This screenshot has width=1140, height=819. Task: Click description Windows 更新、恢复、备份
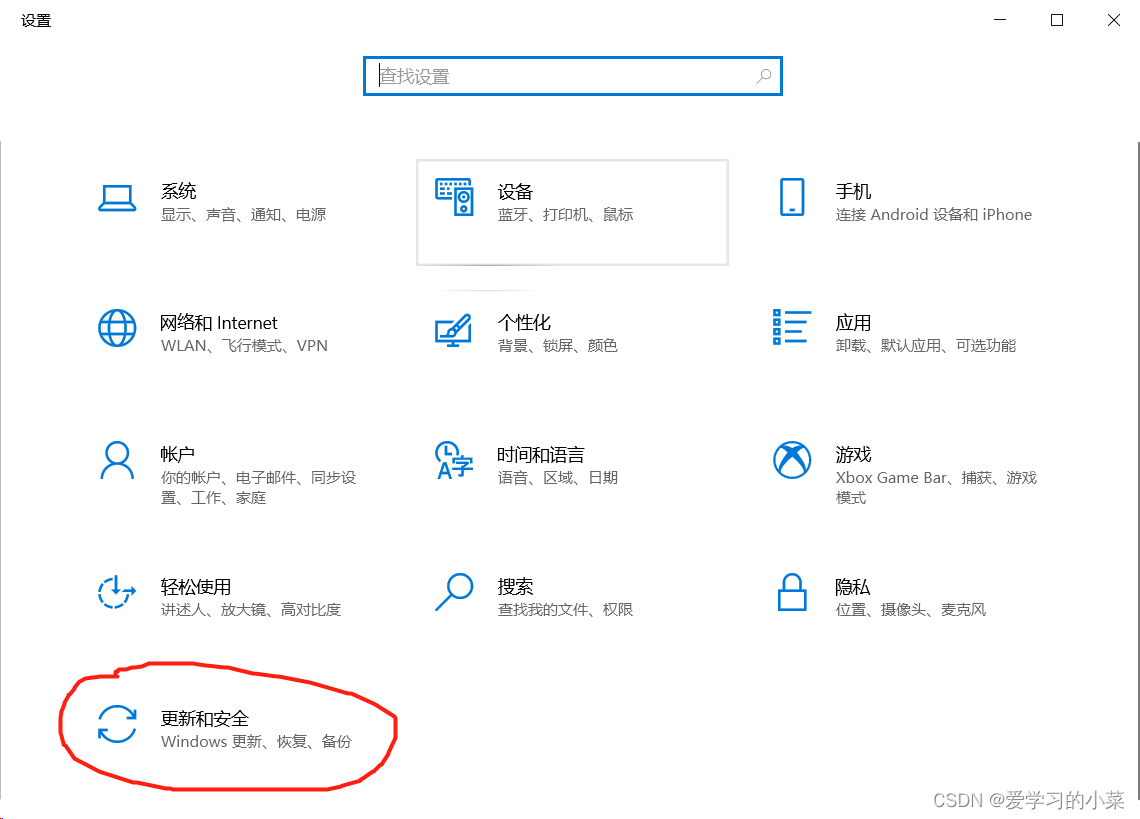click(x=257, y=741)
